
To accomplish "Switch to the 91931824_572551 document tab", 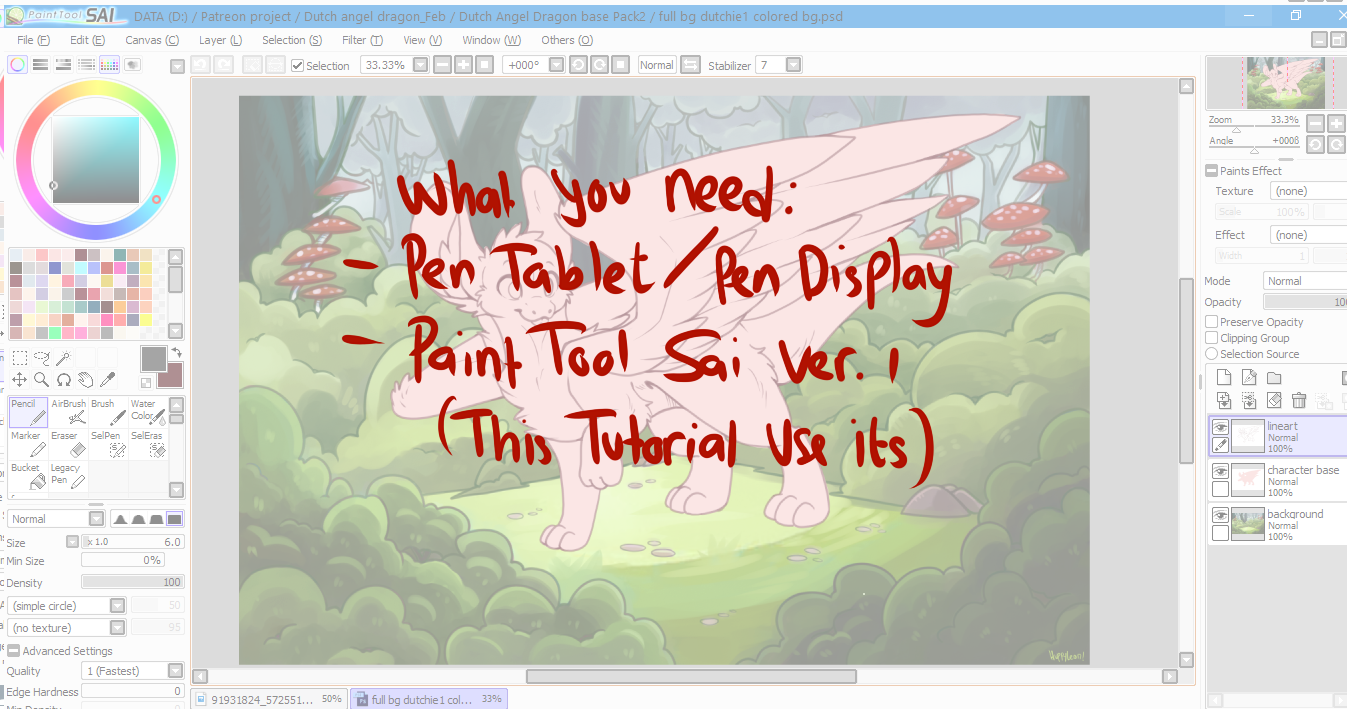I will [x=269, y=699].
